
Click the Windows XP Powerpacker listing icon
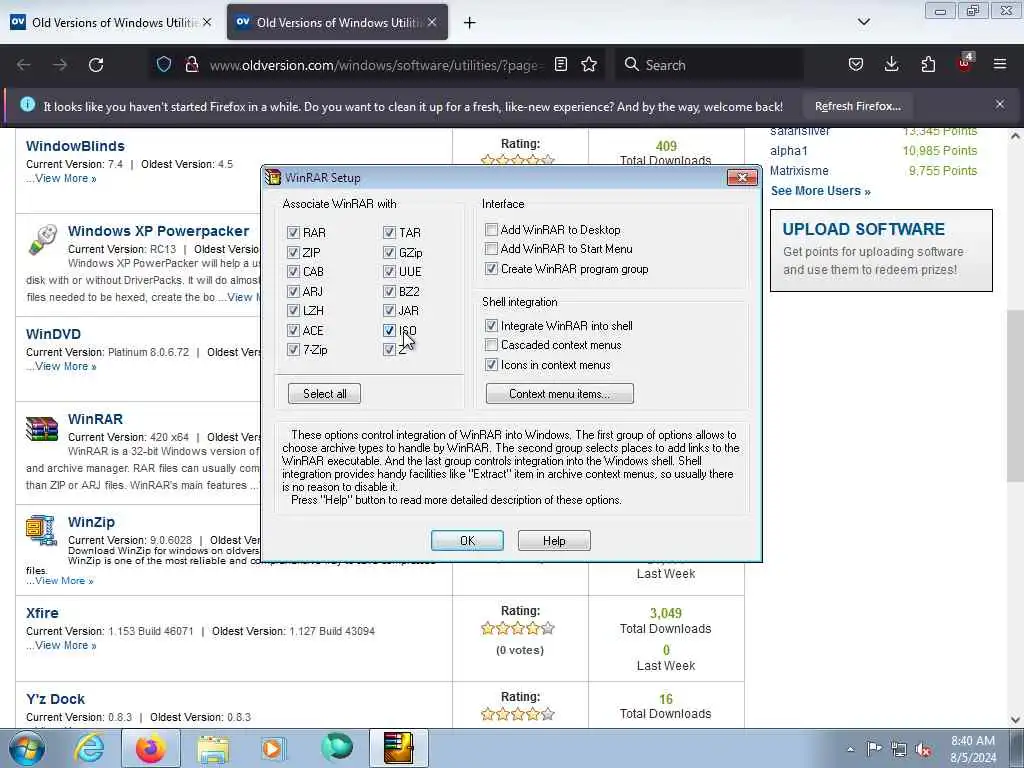click(x=43, y=239)
